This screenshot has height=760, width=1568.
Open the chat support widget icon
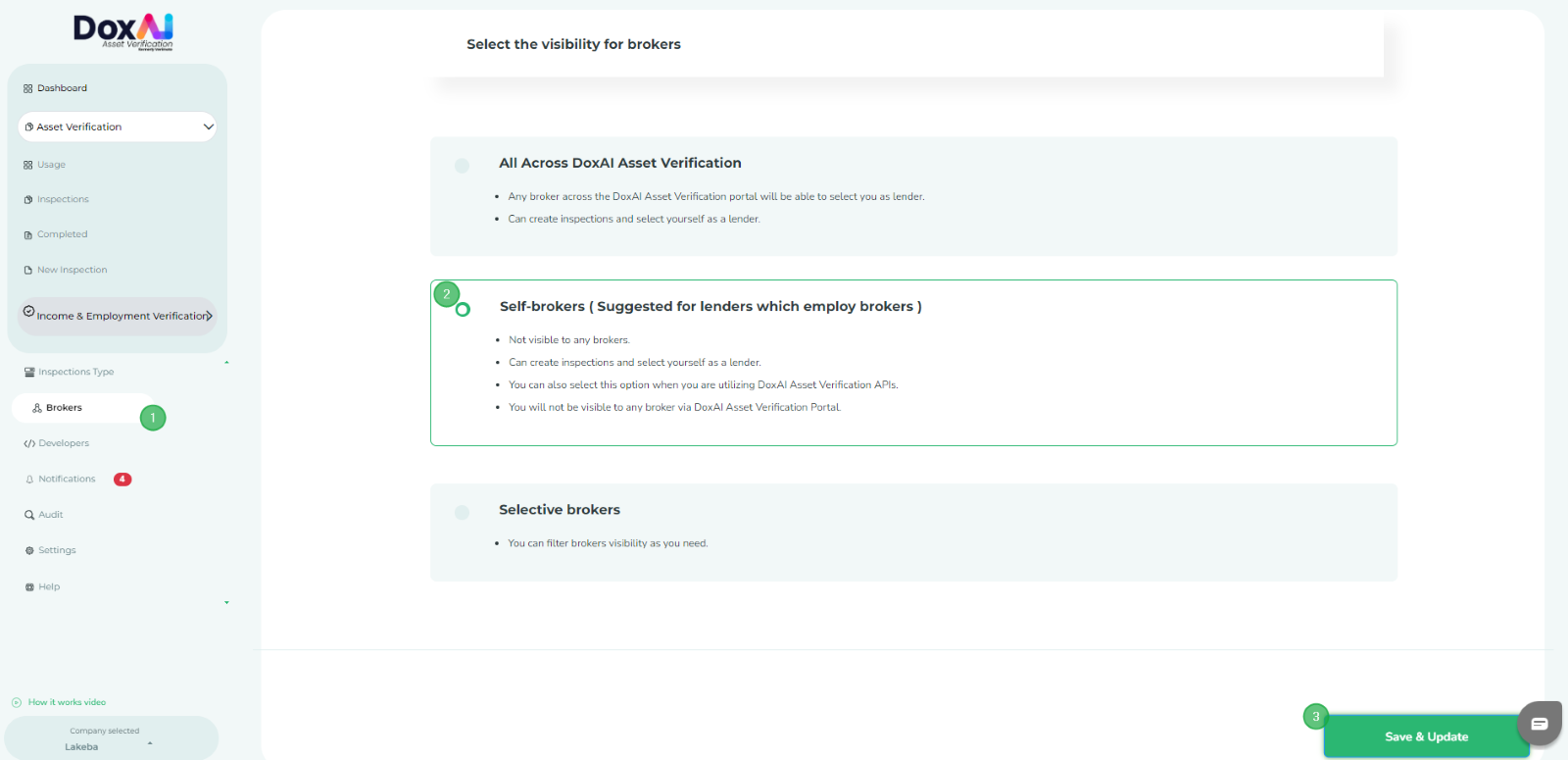1539,724
